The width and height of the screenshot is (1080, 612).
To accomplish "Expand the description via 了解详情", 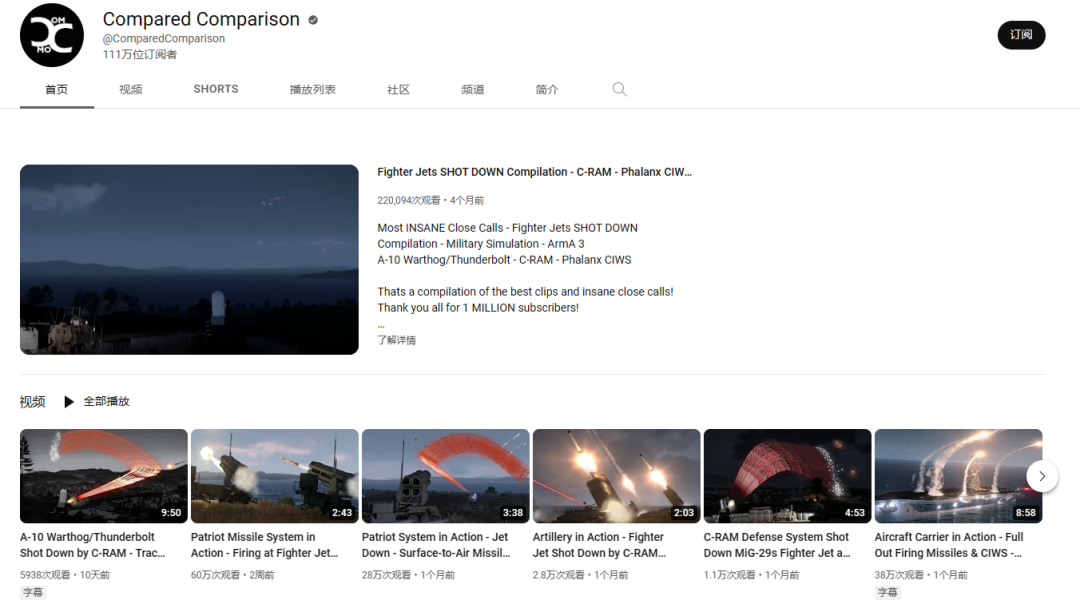I will [x=396, y=340].
